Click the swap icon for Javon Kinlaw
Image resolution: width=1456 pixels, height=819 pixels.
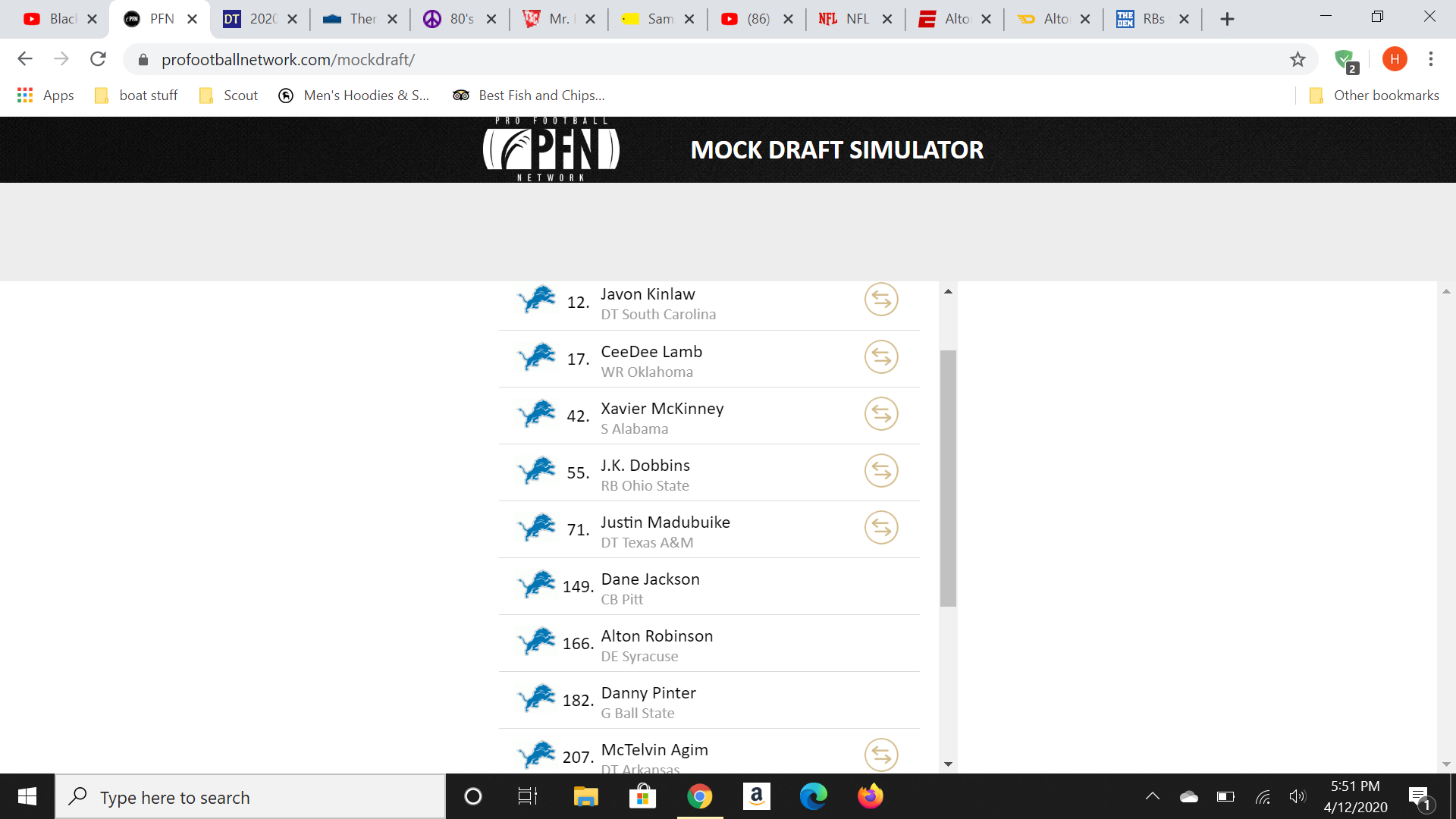[x=880, y=300]
